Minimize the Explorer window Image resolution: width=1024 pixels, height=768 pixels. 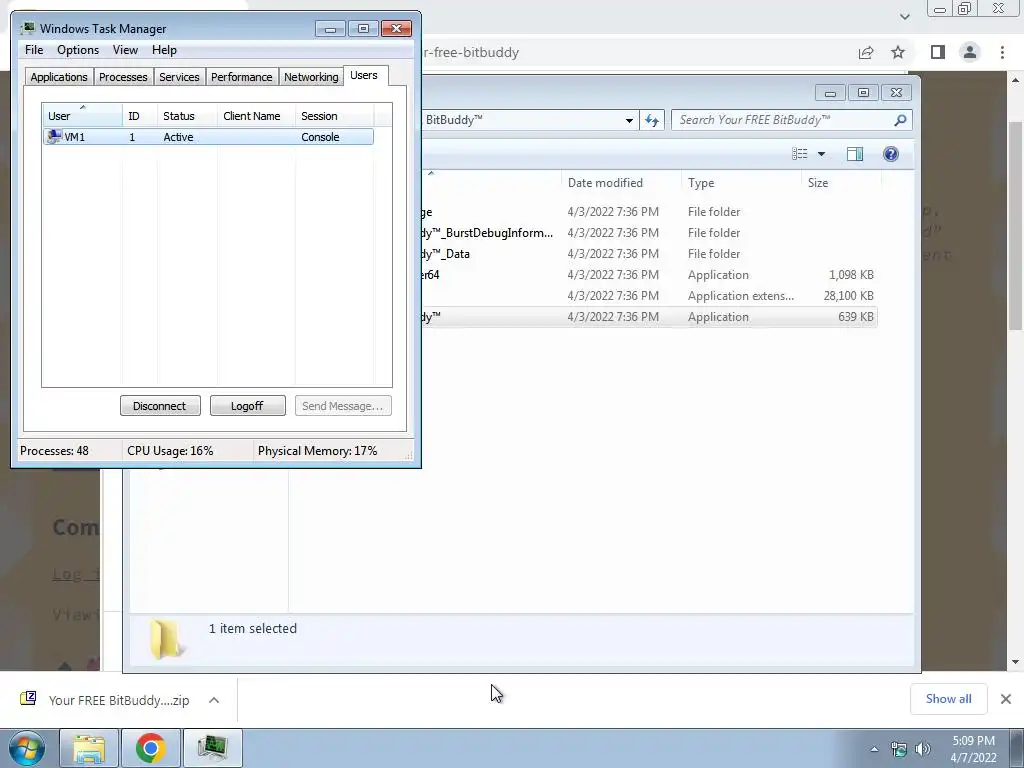(x=830, y=93)
